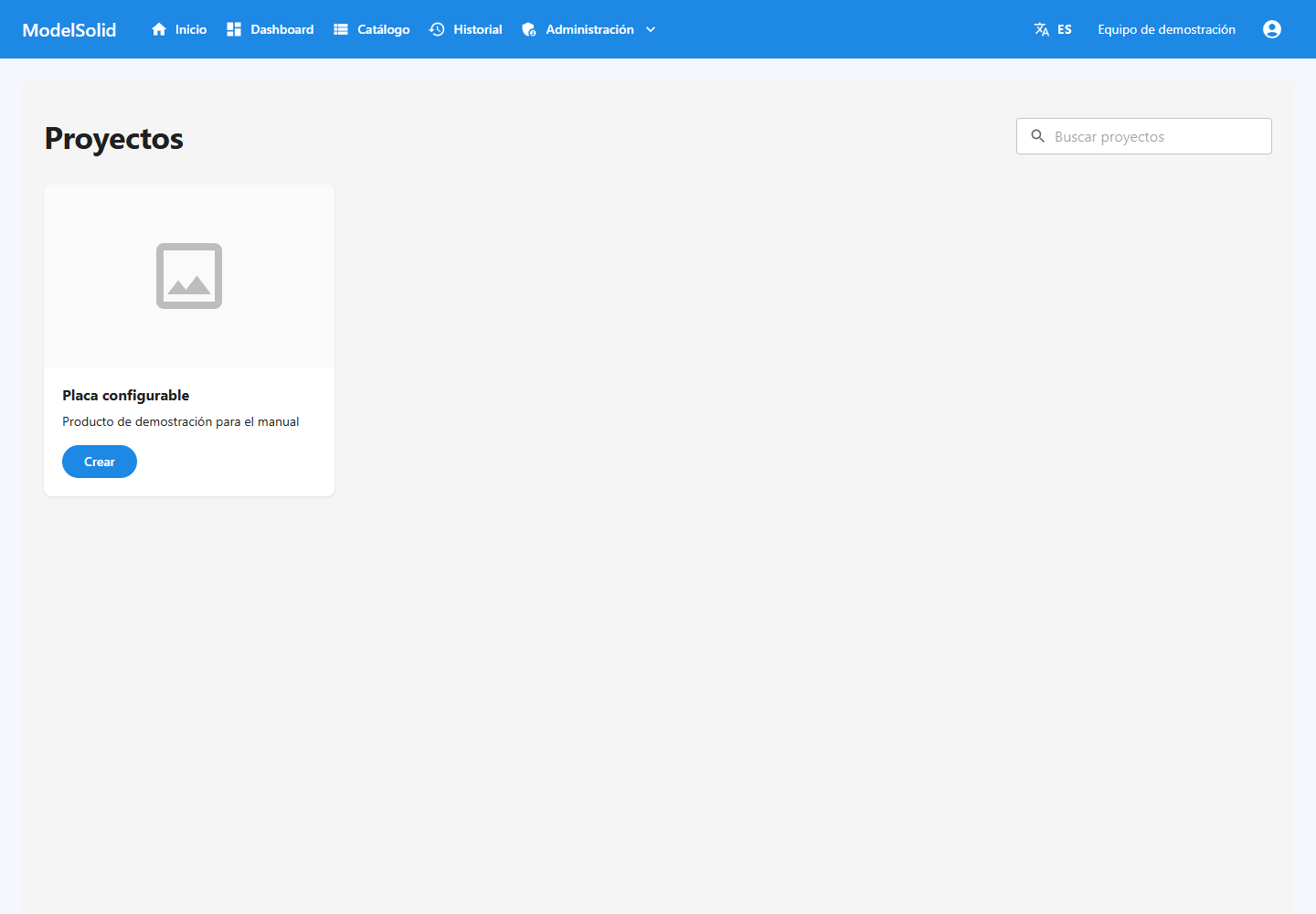Image resolution: width=1316 pixels, height=914 pixels.
Task: Expand the Administración dropdown chevron
Action: pyautogui.click(x=651, y=29)
